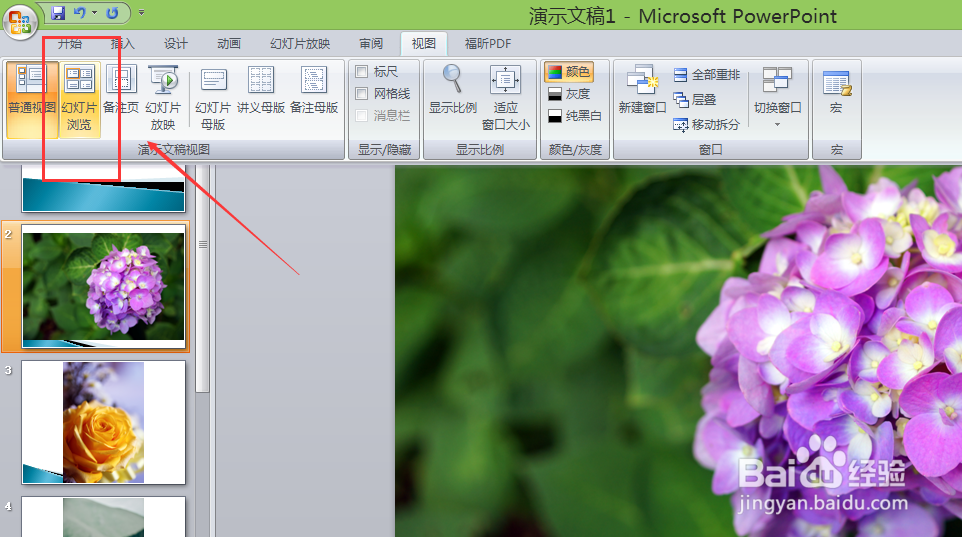Image resolution: width=962 pixels, height=537 pixels.
Task: Select 灰度 grayscale mode
Action: 569,94
